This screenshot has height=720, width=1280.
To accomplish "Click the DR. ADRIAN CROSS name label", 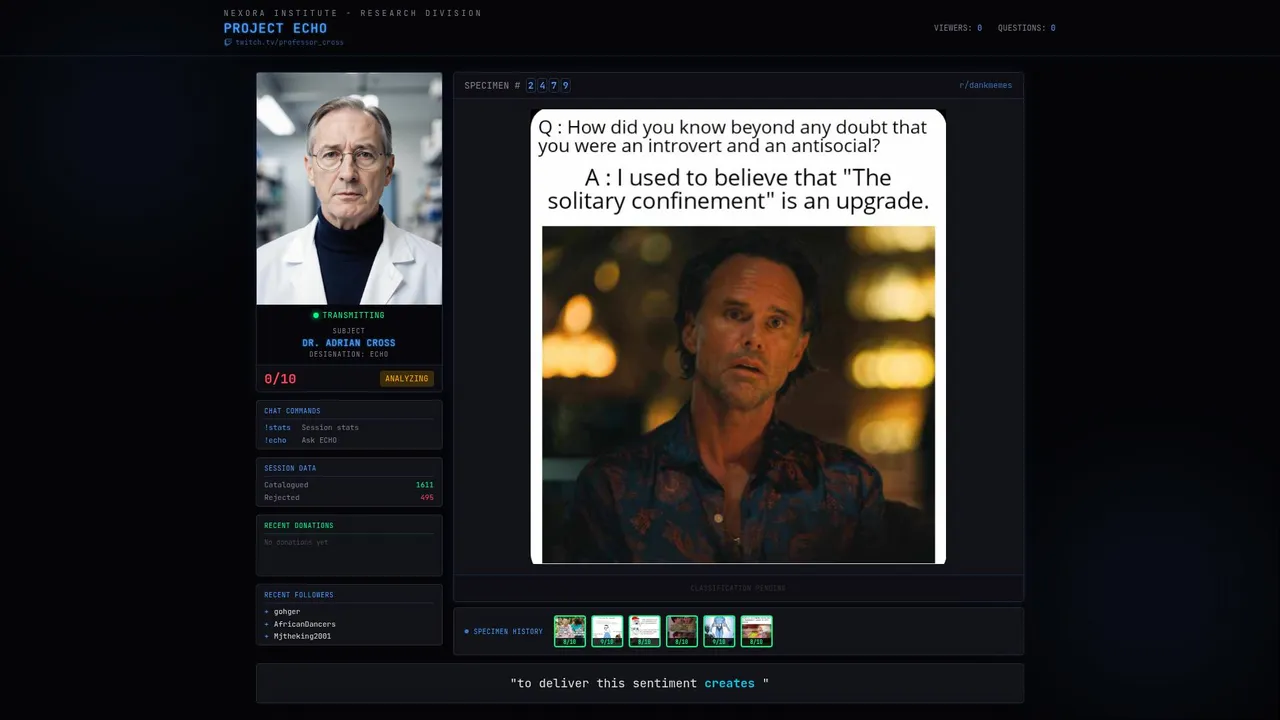I will (x=349, y=343).
